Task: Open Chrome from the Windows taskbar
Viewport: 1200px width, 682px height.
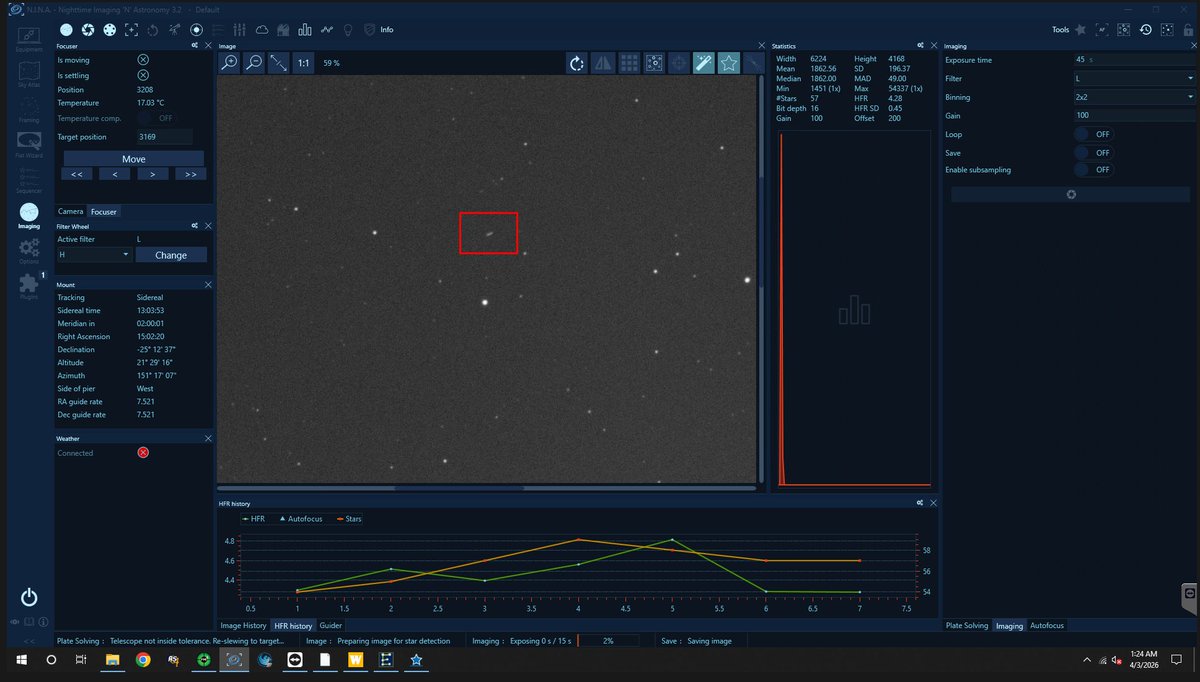Action: point(143,660)
